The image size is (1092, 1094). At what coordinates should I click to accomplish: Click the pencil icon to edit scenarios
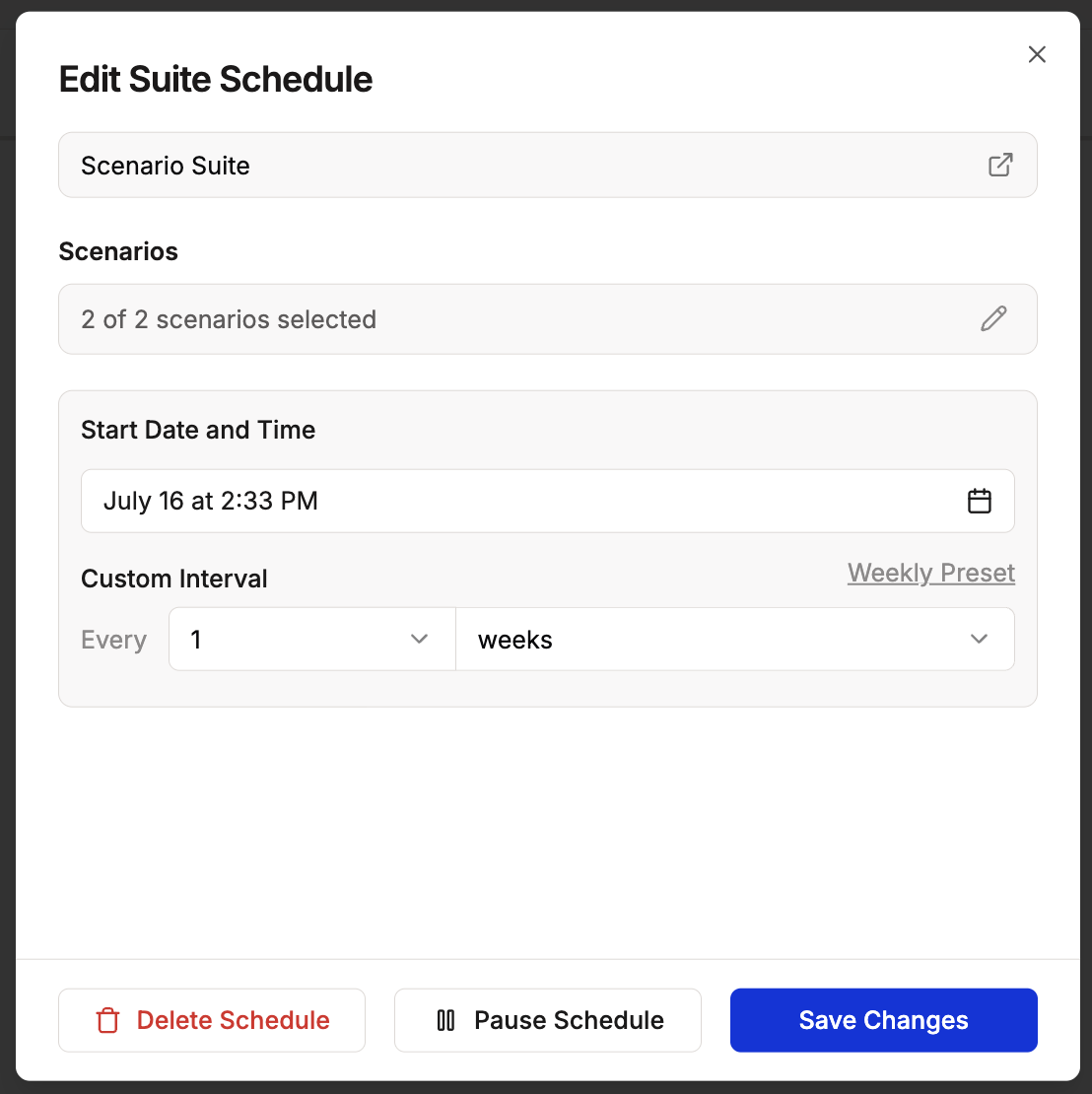click(x=993, y=319)
